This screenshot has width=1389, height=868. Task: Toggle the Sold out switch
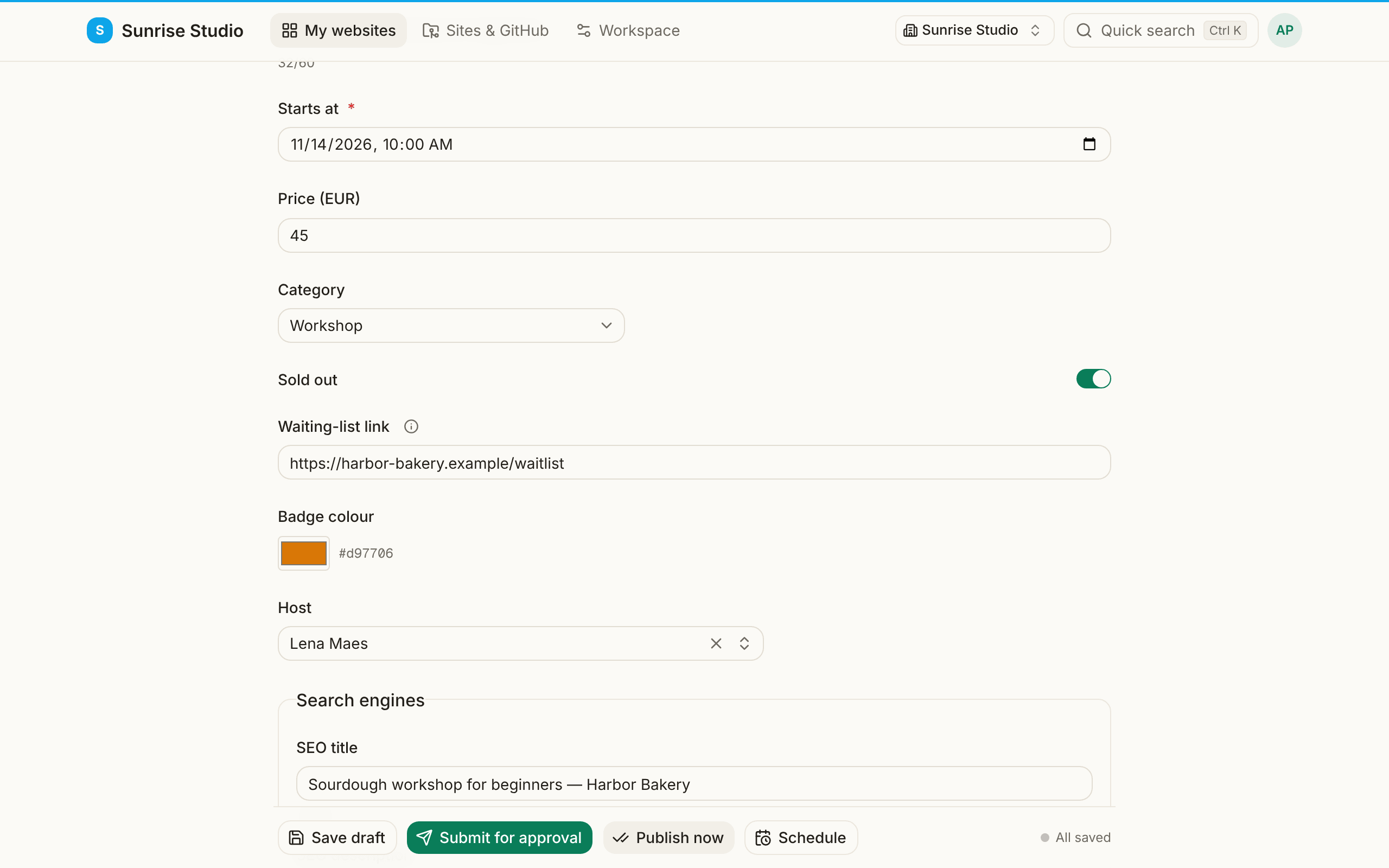point(1093,379)
